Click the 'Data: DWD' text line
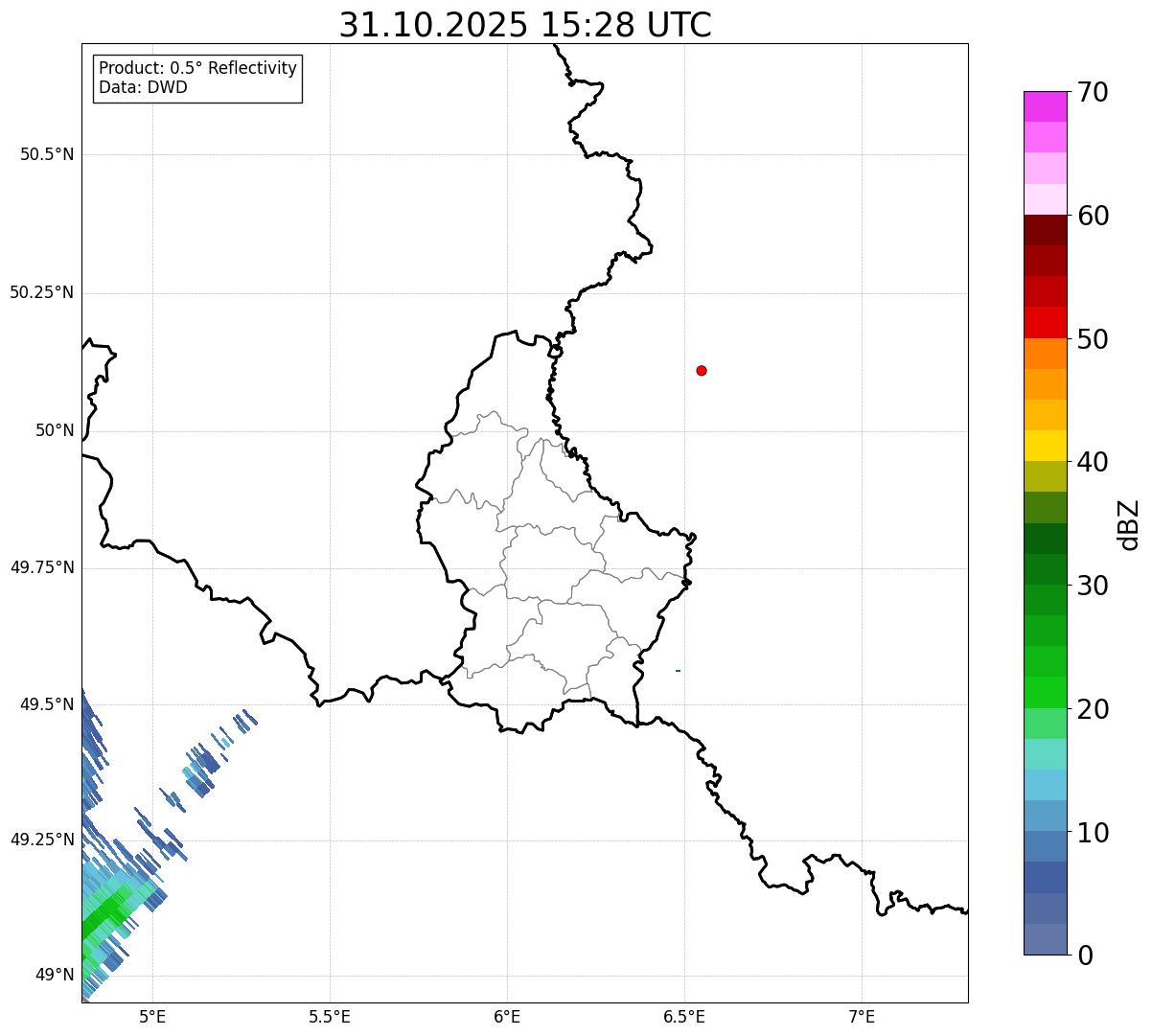This screenshot has height=1036, width=1152. (x=143, y=87)
